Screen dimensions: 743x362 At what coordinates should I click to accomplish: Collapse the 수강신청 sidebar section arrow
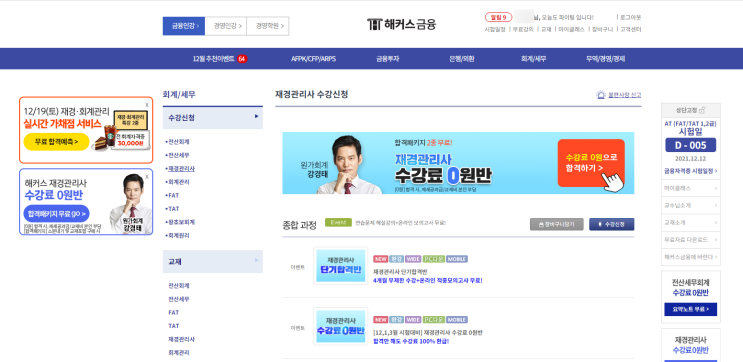256,116
